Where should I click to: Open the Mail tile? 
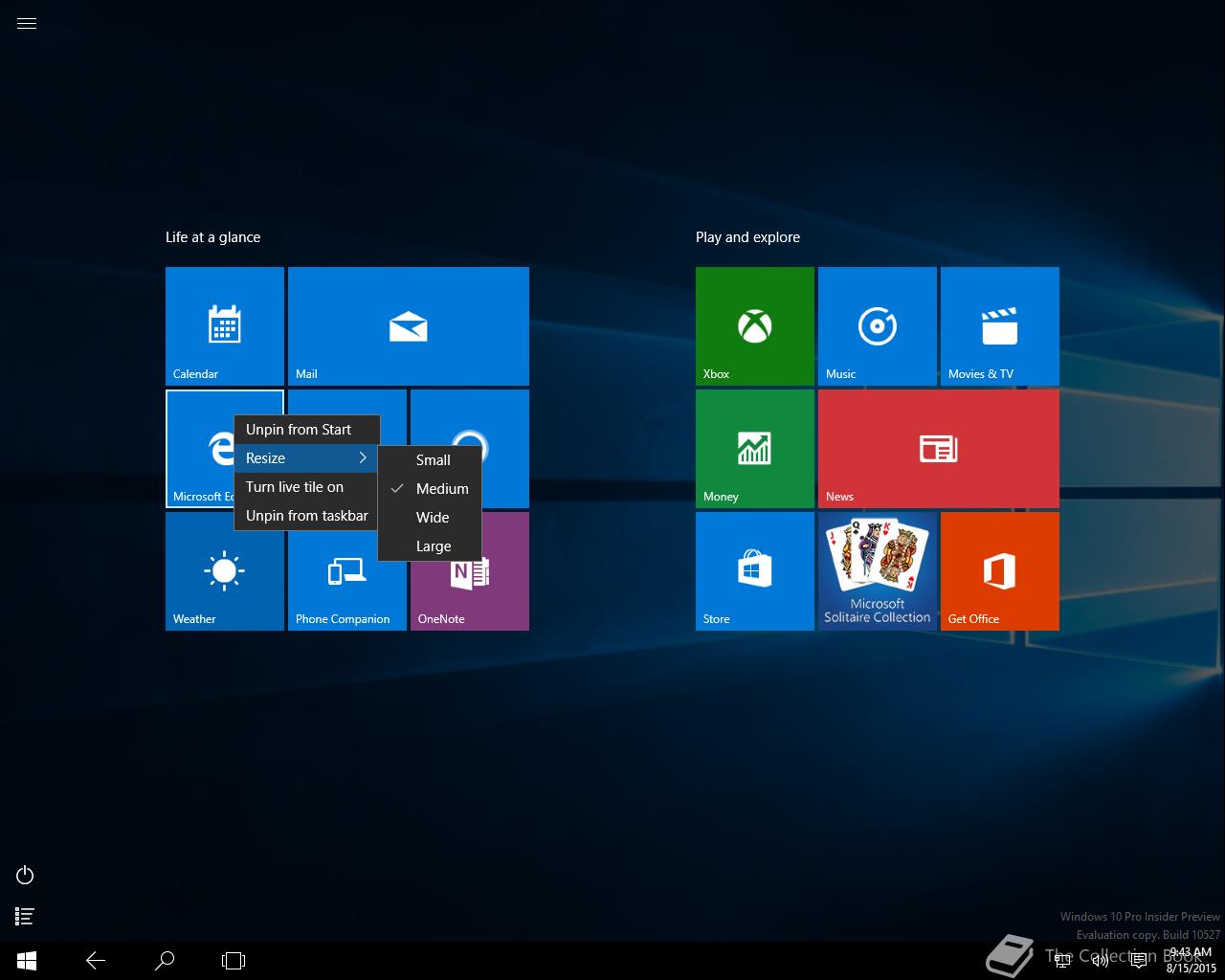409,326
